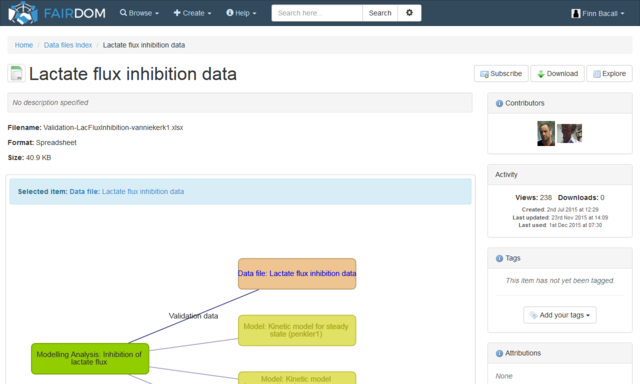The height and width of the screenshot is (384, 640).
Task: Open the Add your tags dropdown
Action: point(560,315)
